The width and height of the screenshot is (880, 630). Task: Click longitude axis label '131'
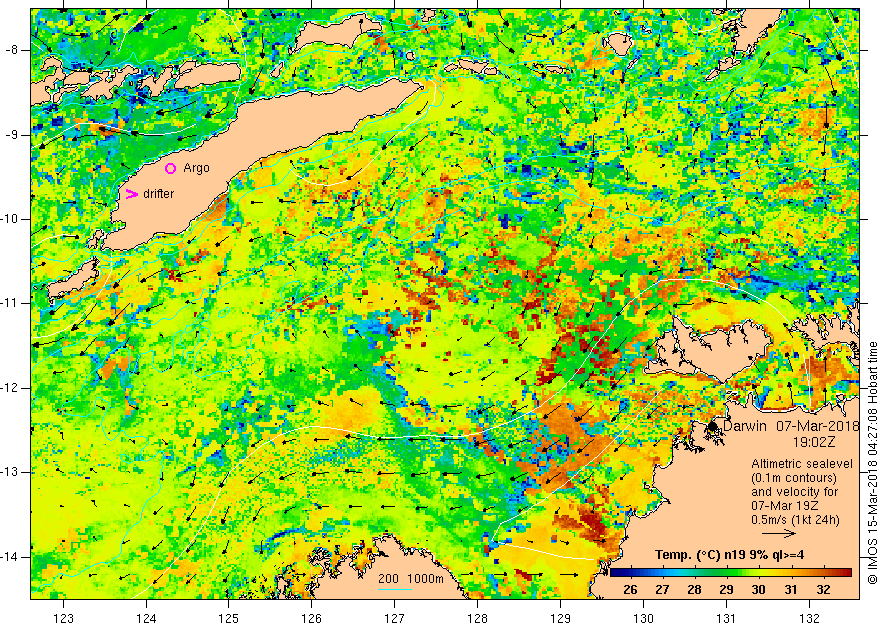726,619
